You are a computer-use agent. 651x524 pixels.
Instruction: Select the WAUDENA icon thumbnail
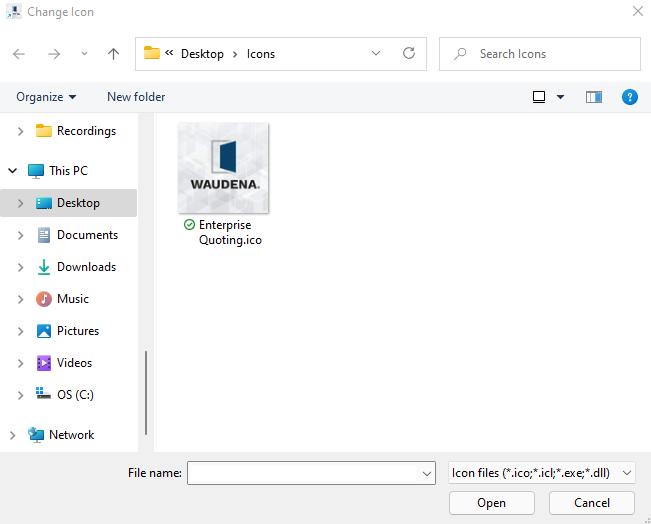coord(223,168)
